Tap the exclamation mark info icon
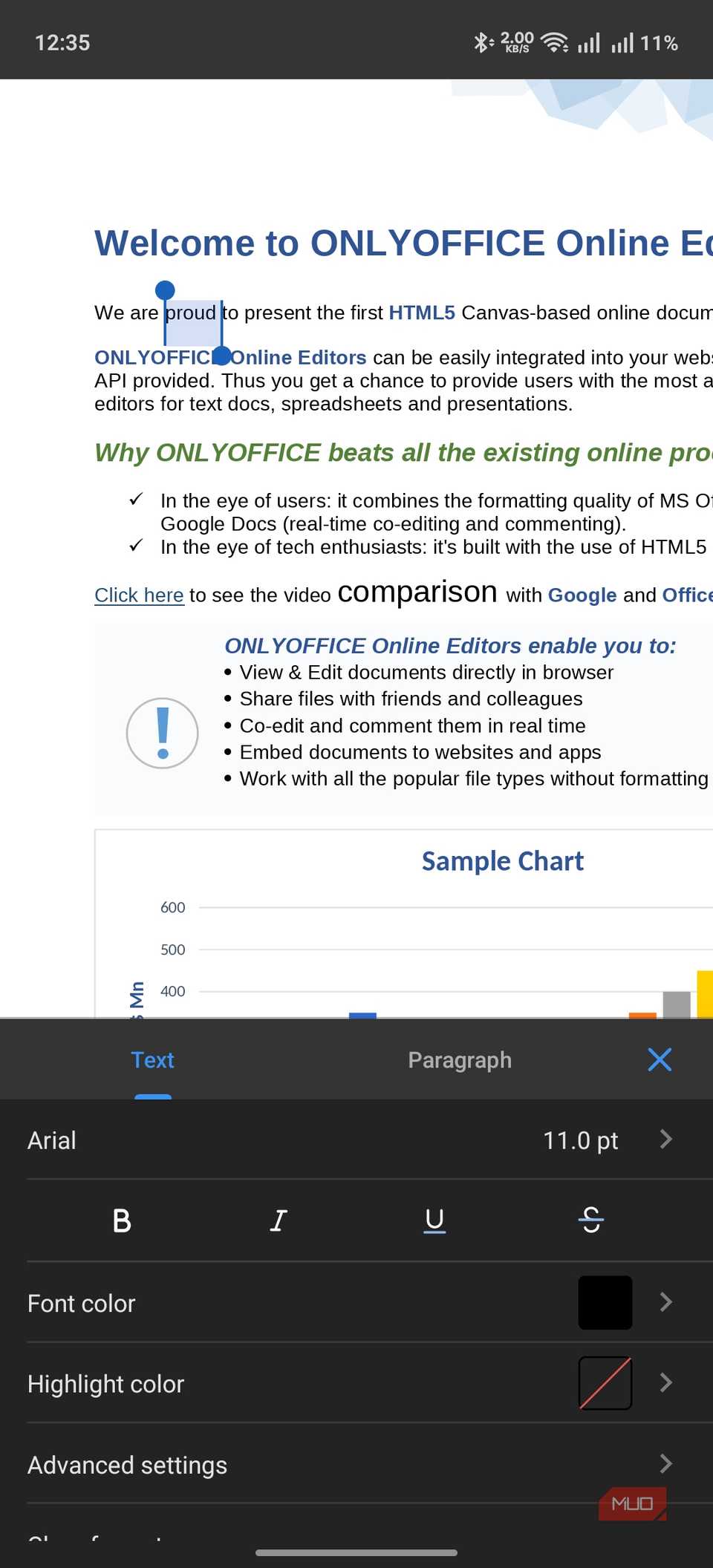 tap(162, 733)
